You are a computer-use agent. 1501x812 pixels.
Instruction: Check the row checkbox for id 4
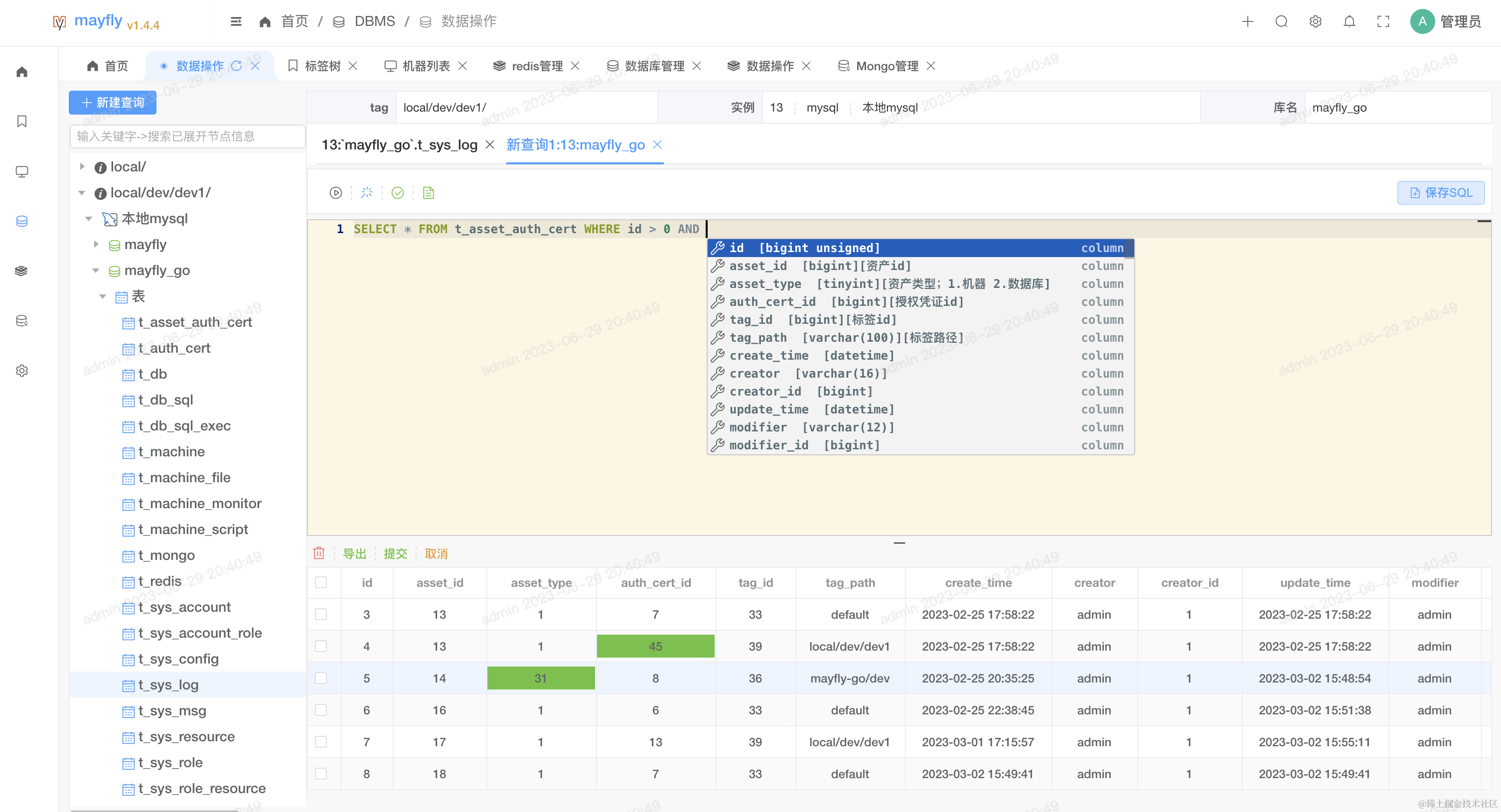321,646
